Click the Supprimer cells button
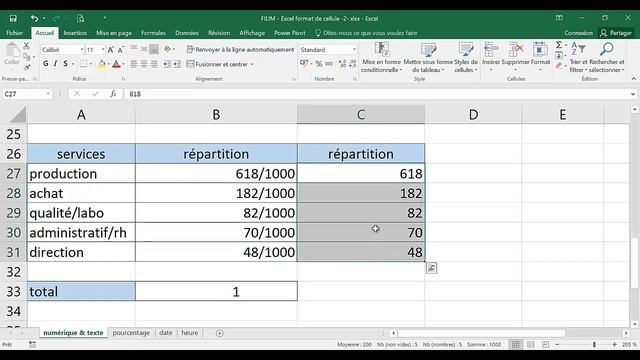Screen dimensions: 640x360 point(515,57)
